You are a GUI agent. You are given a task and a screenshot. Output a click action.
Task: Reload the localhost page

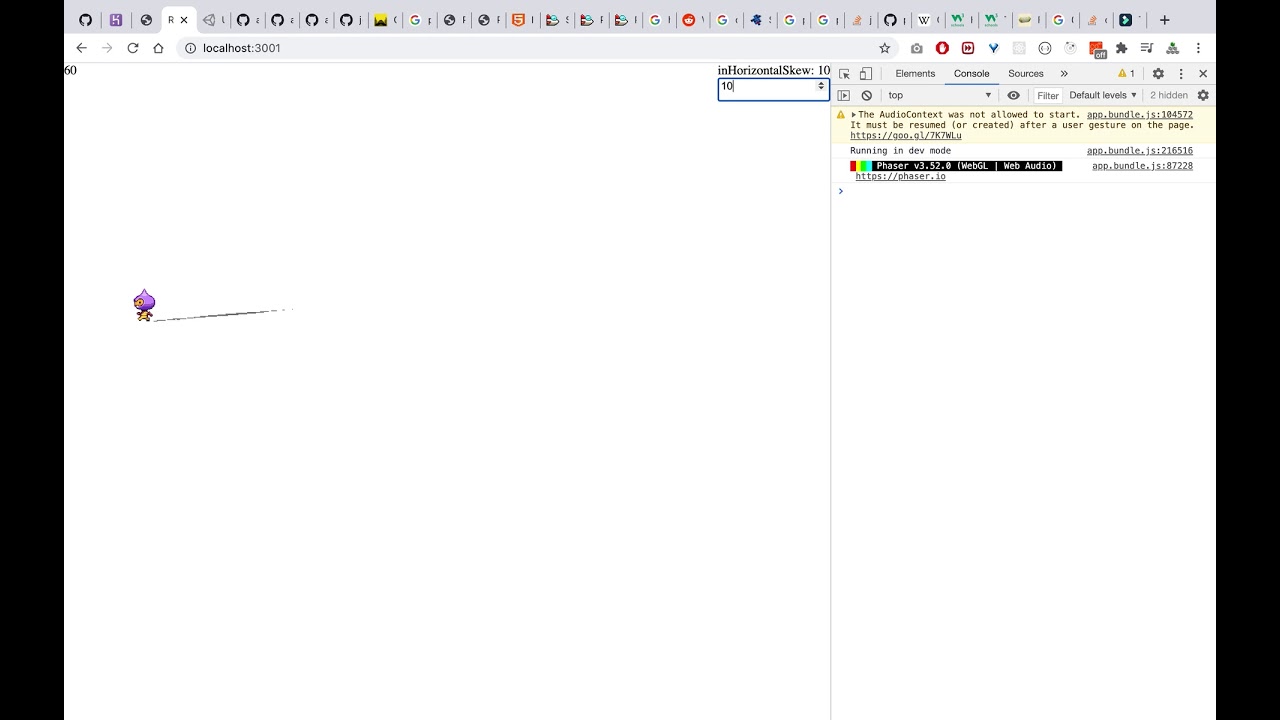pyautogui.click(x=133, y=48)
